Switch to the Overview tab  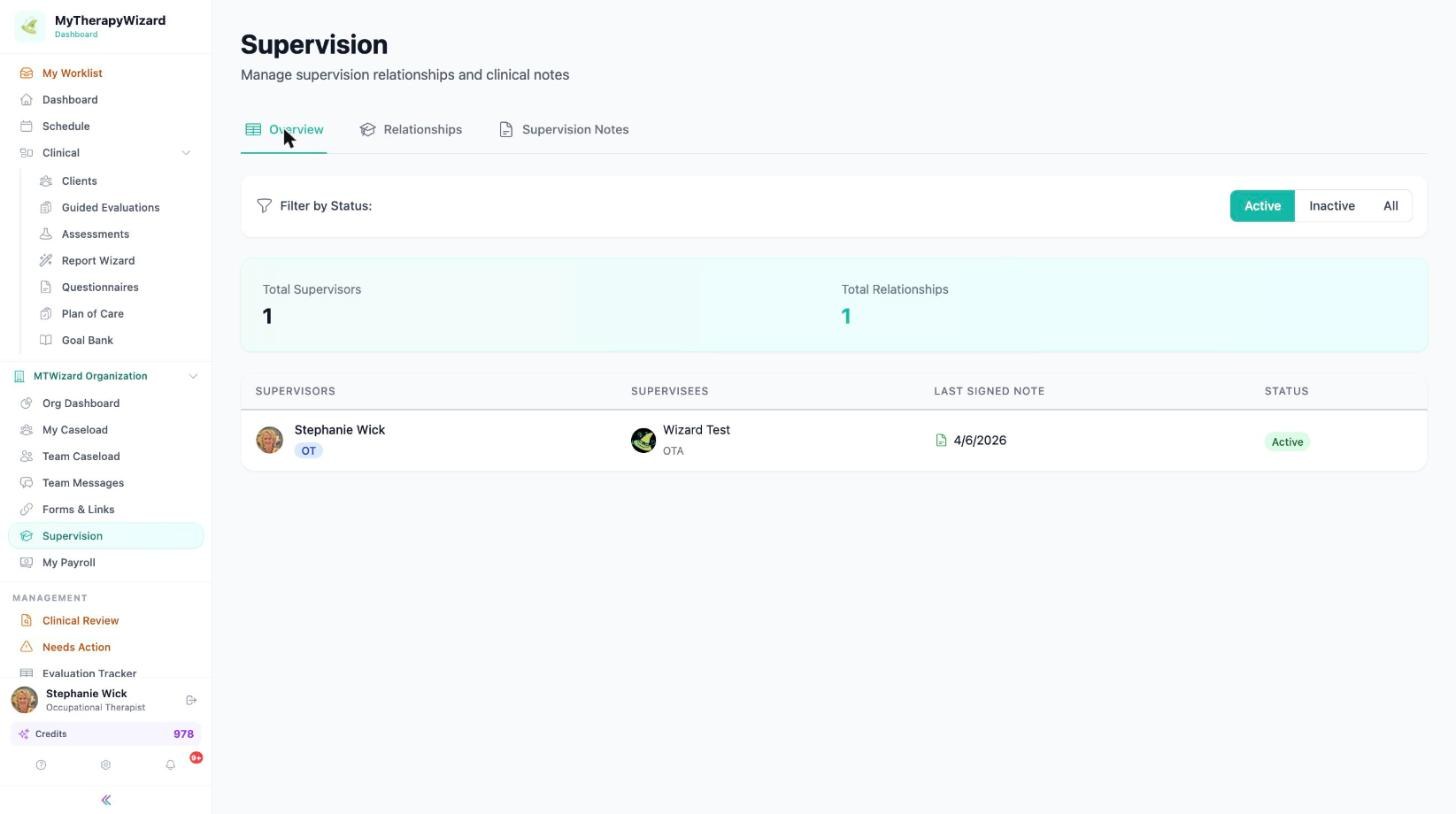[284, 130]
